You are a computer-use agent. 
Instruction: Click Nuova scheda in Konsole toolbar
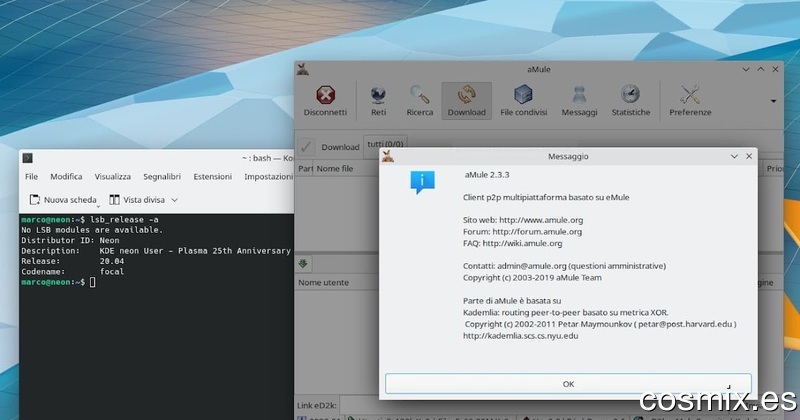coord(63,200)
